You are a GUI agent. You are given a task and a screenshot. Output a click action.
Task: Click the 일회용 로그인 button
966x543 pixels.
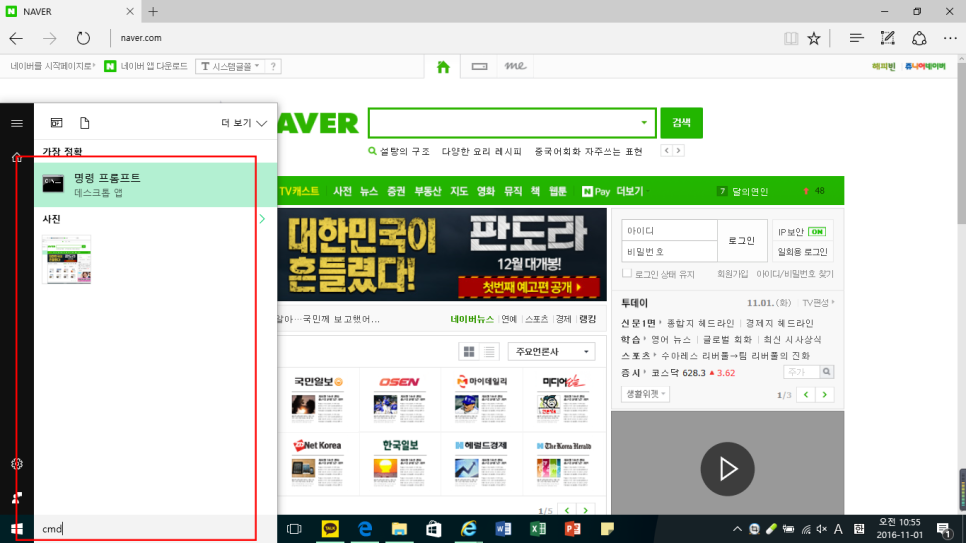(x=802, y=251)
